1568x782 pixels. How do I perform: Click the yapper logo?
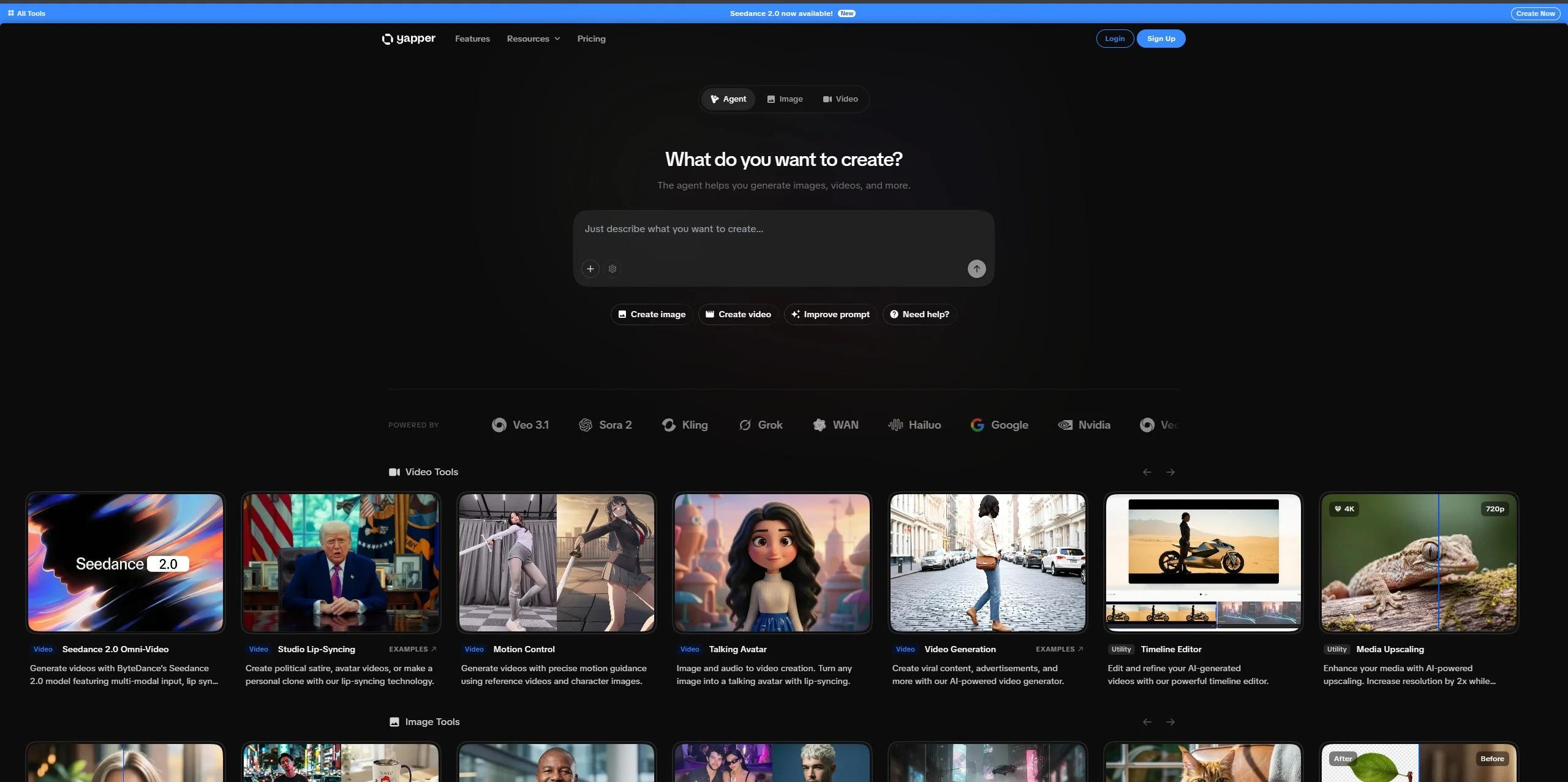pyautogui.click(x=409, y=39)
